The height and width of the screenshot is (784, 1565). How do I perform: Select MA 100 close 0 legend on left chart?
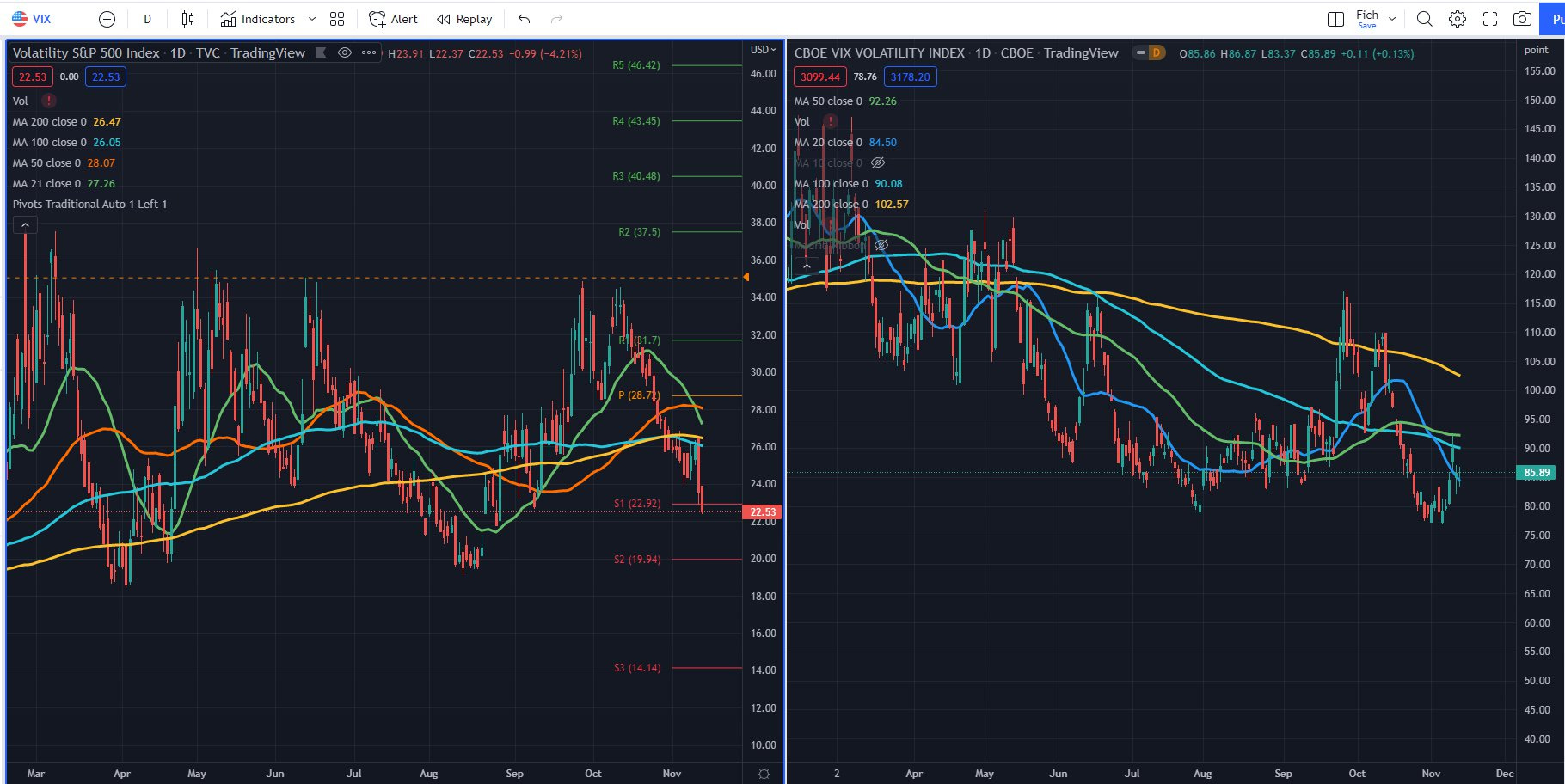(66, 142)
